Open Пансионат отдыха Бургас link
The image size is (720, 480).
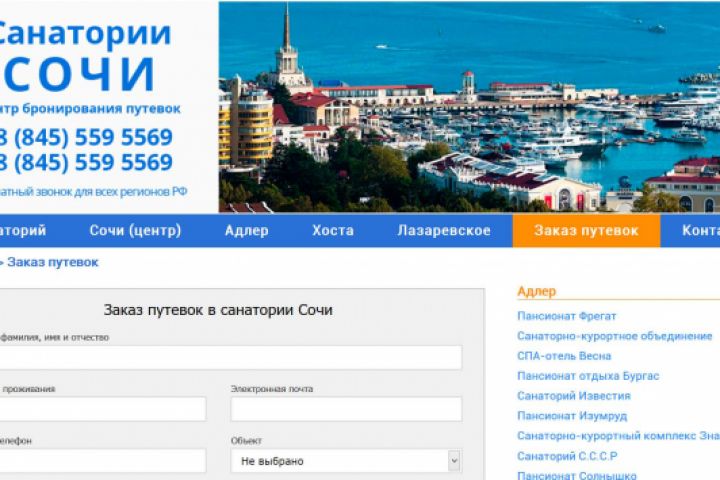588,376
